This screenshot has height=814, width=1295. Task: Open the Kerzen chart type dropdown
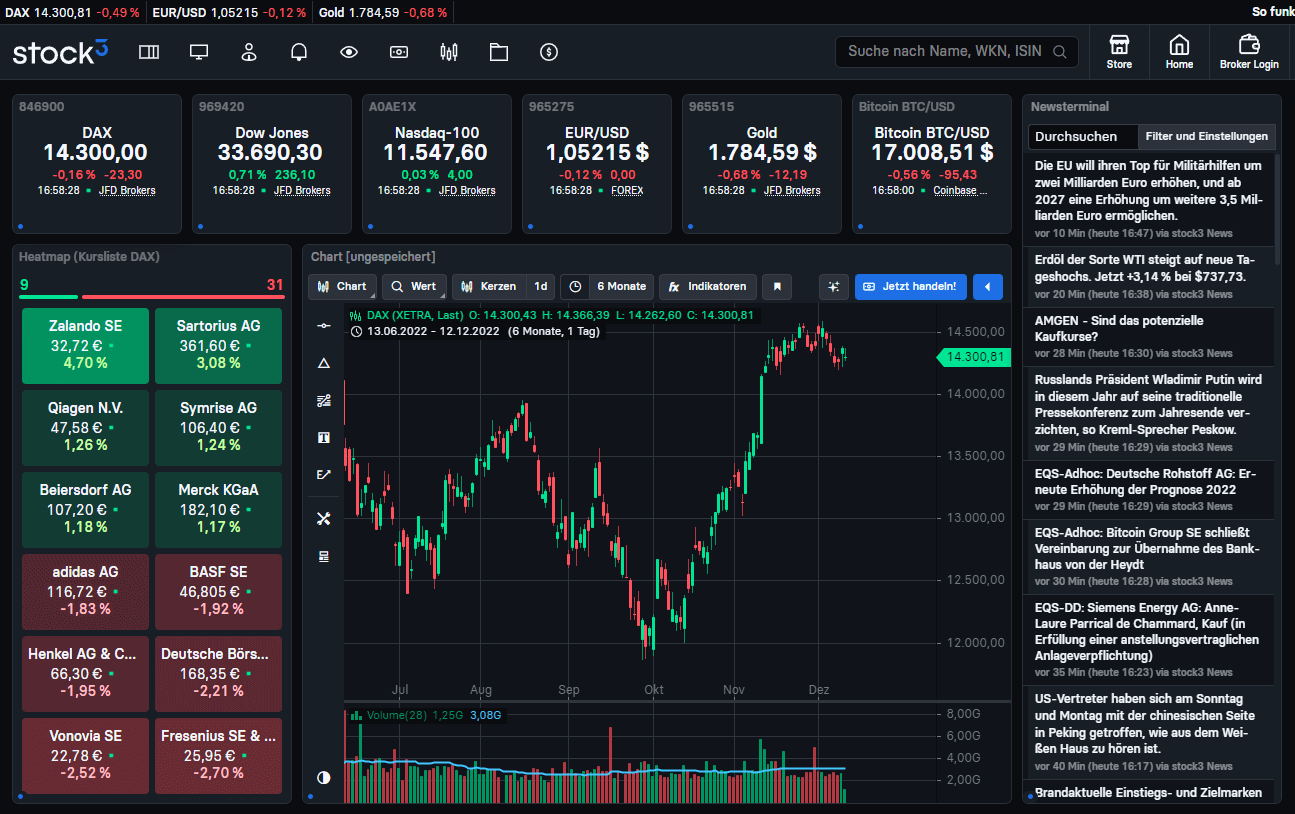(489, 287)
